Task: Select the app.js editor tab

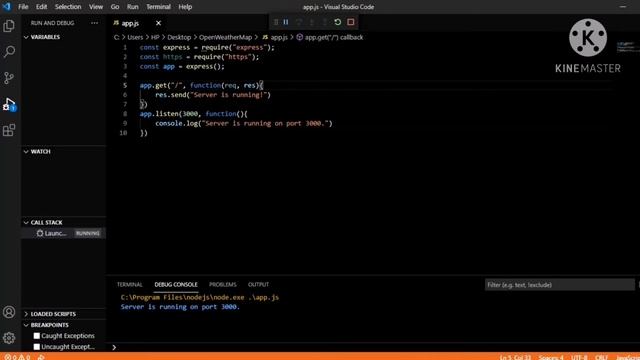Action: (x=131, y=23)
